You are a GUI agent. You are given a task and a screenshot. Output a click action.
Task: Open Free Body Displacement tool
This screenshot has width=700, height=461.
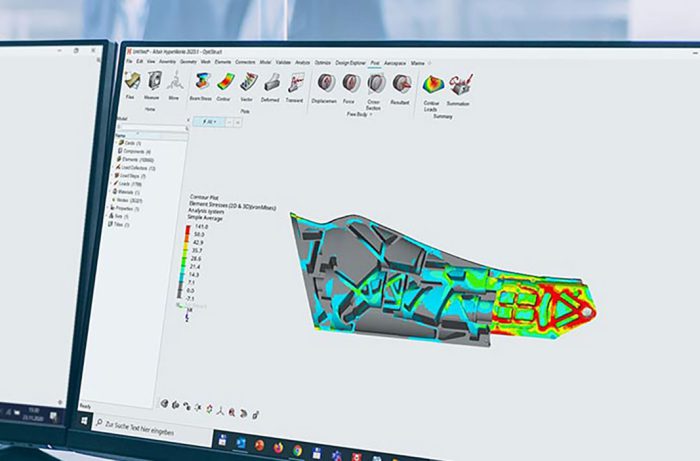coord(325,84)
